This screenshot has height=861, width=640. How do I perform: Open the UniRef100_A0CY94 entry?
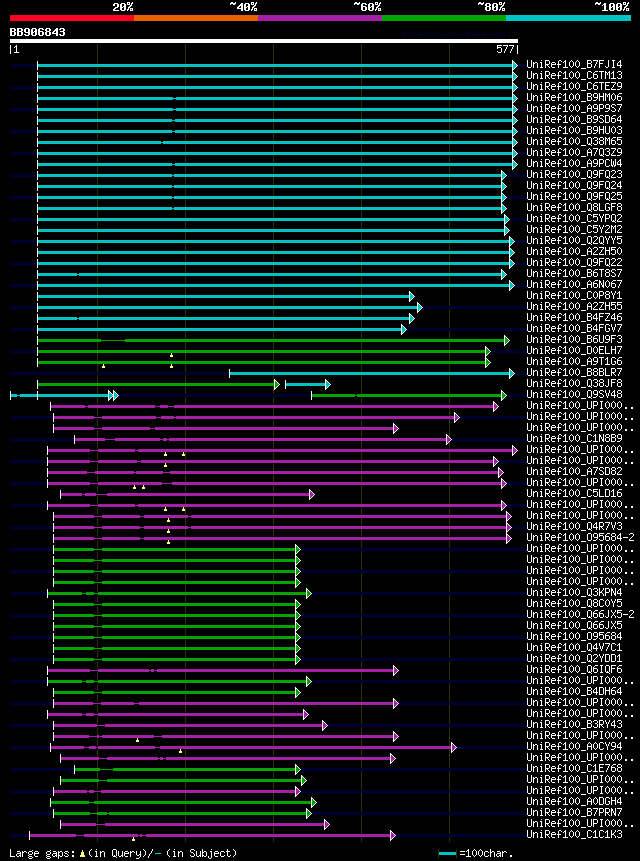[574, 746]
